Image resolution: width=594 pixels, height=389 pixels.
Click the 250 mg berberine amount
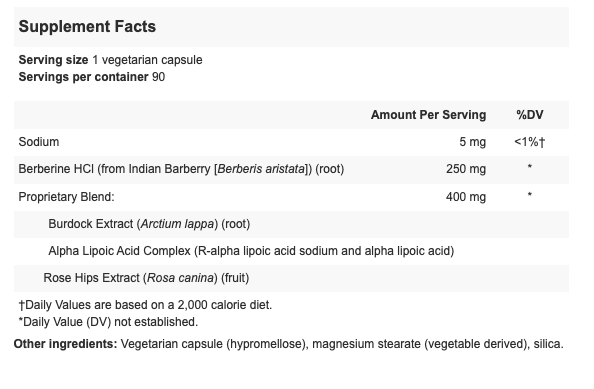point(466,169)
